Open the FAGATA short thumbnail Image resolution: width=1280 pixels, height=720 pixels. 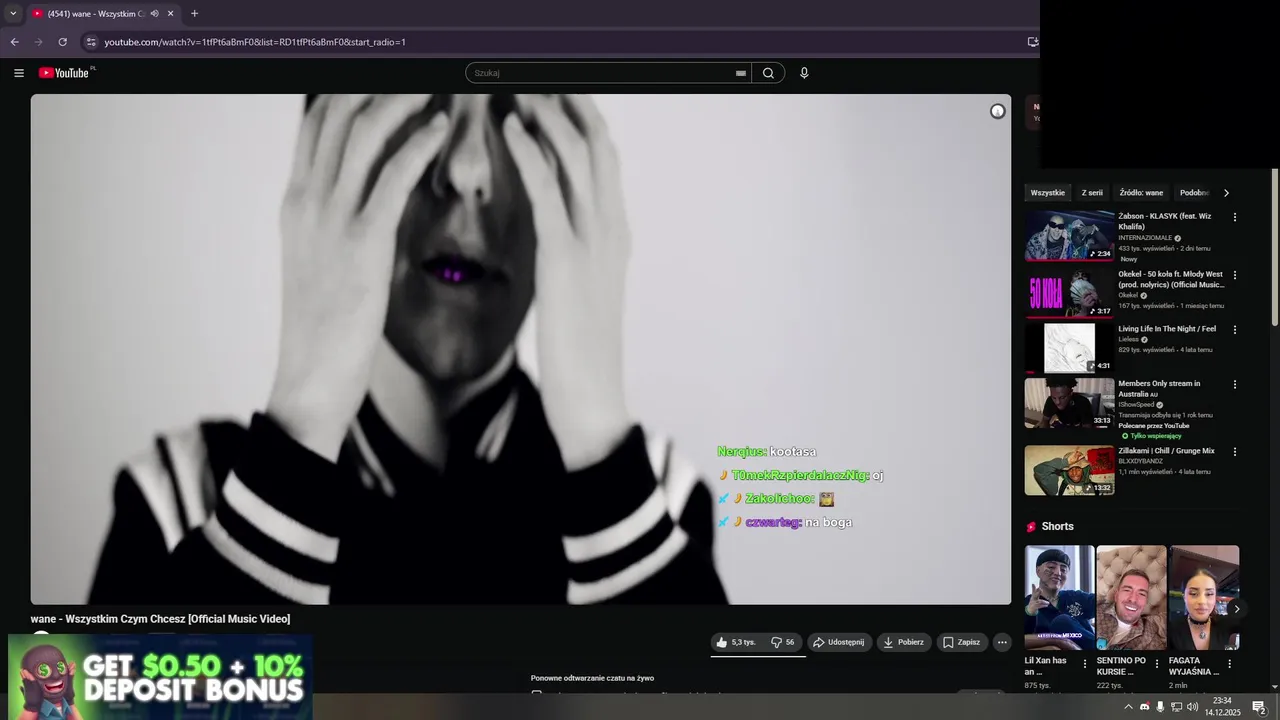point(1204,597)
